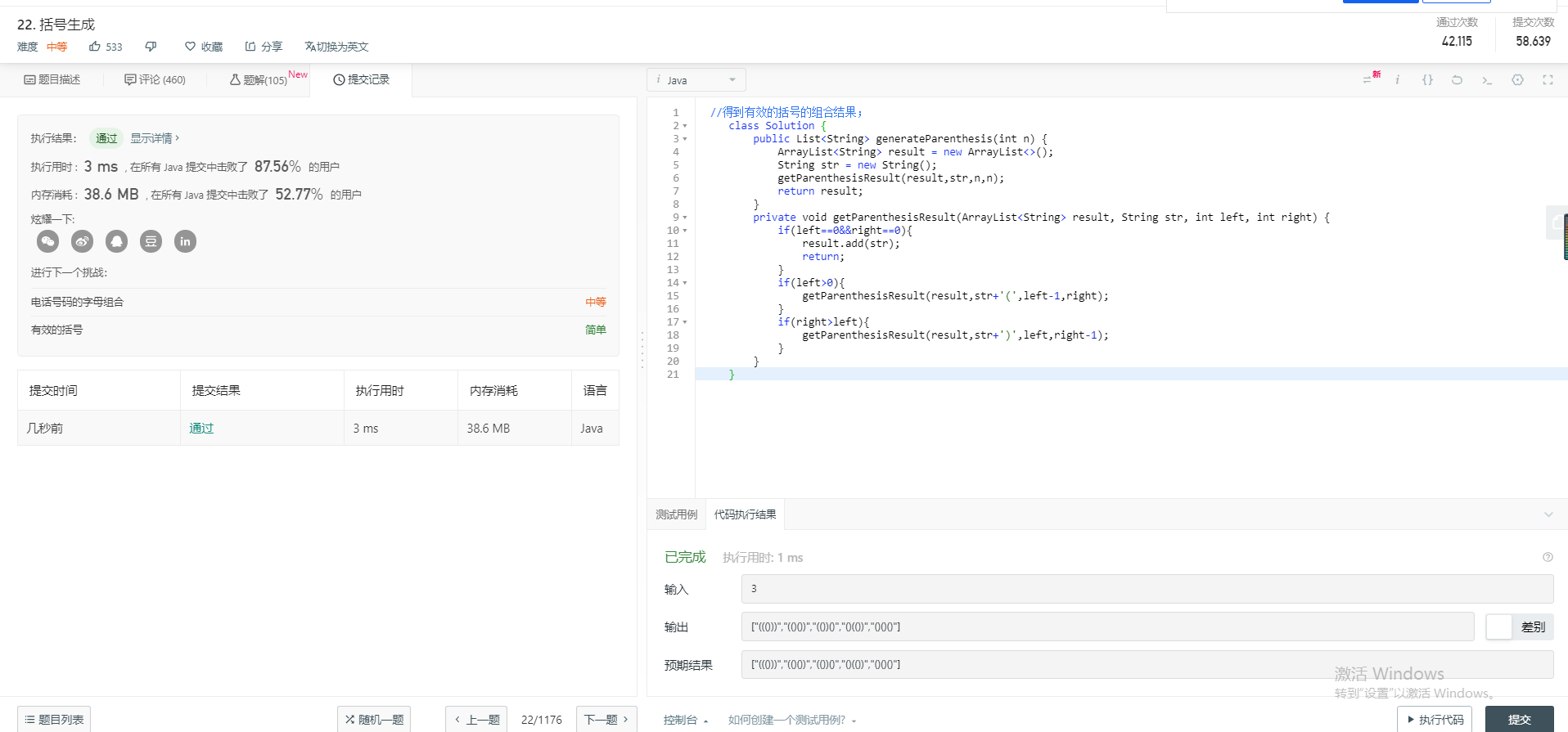Open the 题目列表 problem list
Screen dimensions: 1568x732
point(54,720)
